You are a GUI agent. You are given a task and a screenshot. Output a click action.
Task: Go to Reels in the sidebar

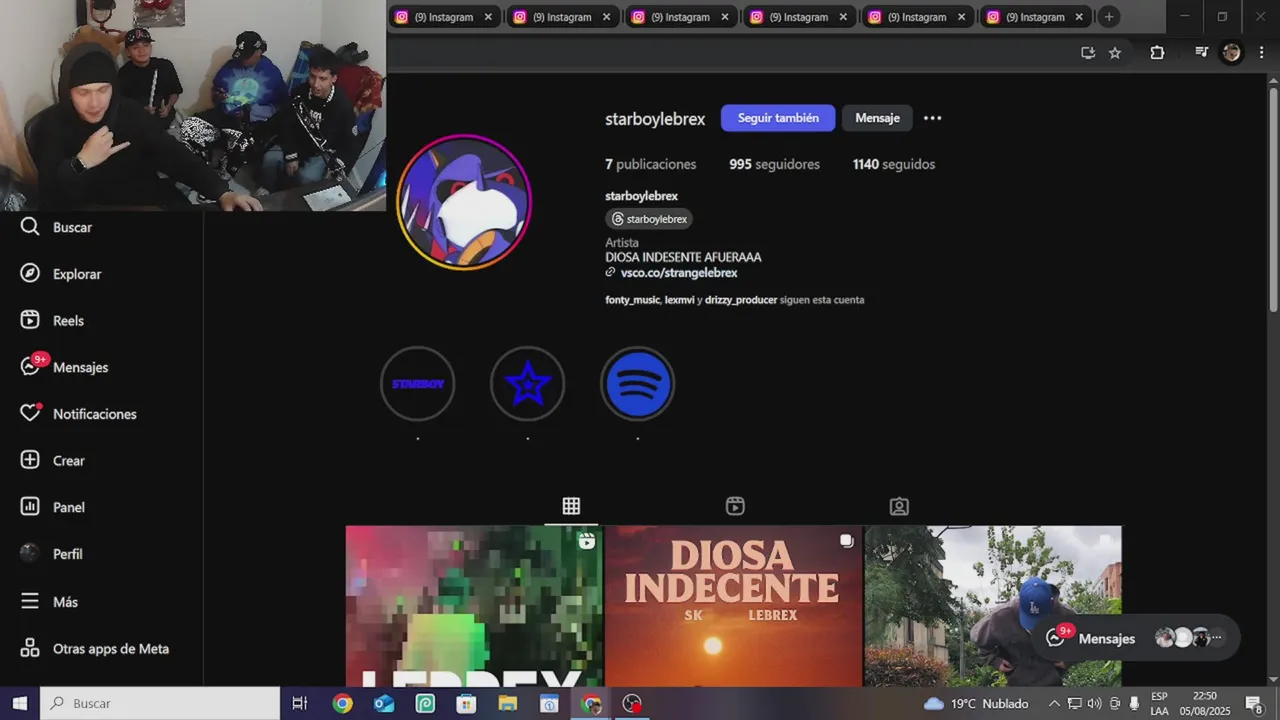[x=53, y=321]
